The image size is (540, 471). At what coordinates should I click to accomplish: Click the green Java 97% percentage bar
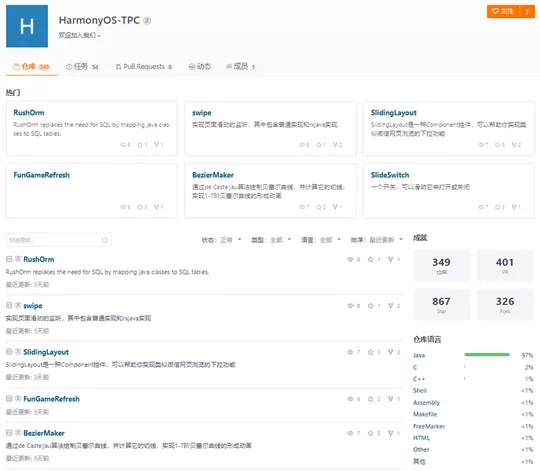487,355
